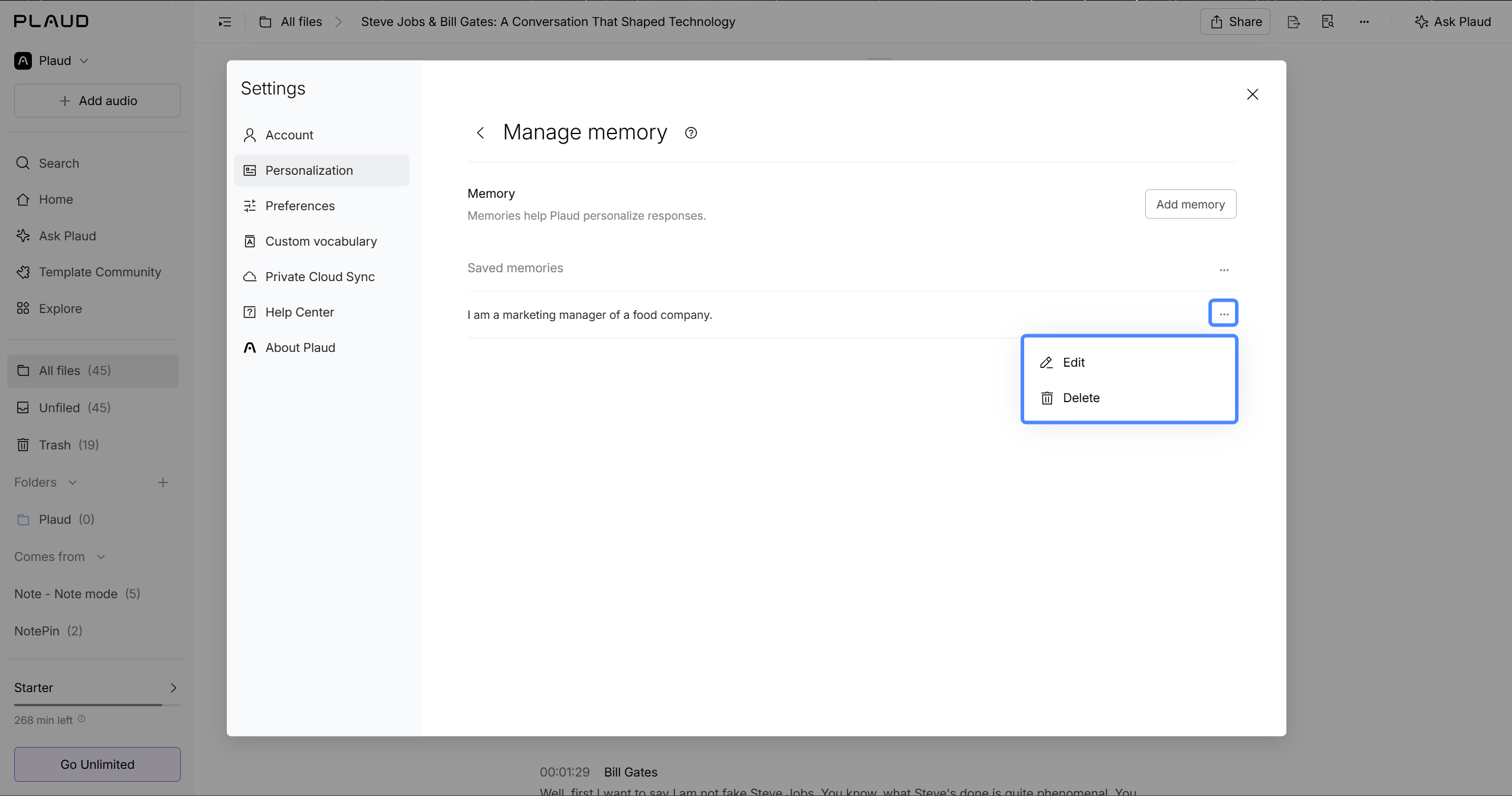
Task: Click the 00:01:29 timestamp
Action: click(x=565, y=772)
